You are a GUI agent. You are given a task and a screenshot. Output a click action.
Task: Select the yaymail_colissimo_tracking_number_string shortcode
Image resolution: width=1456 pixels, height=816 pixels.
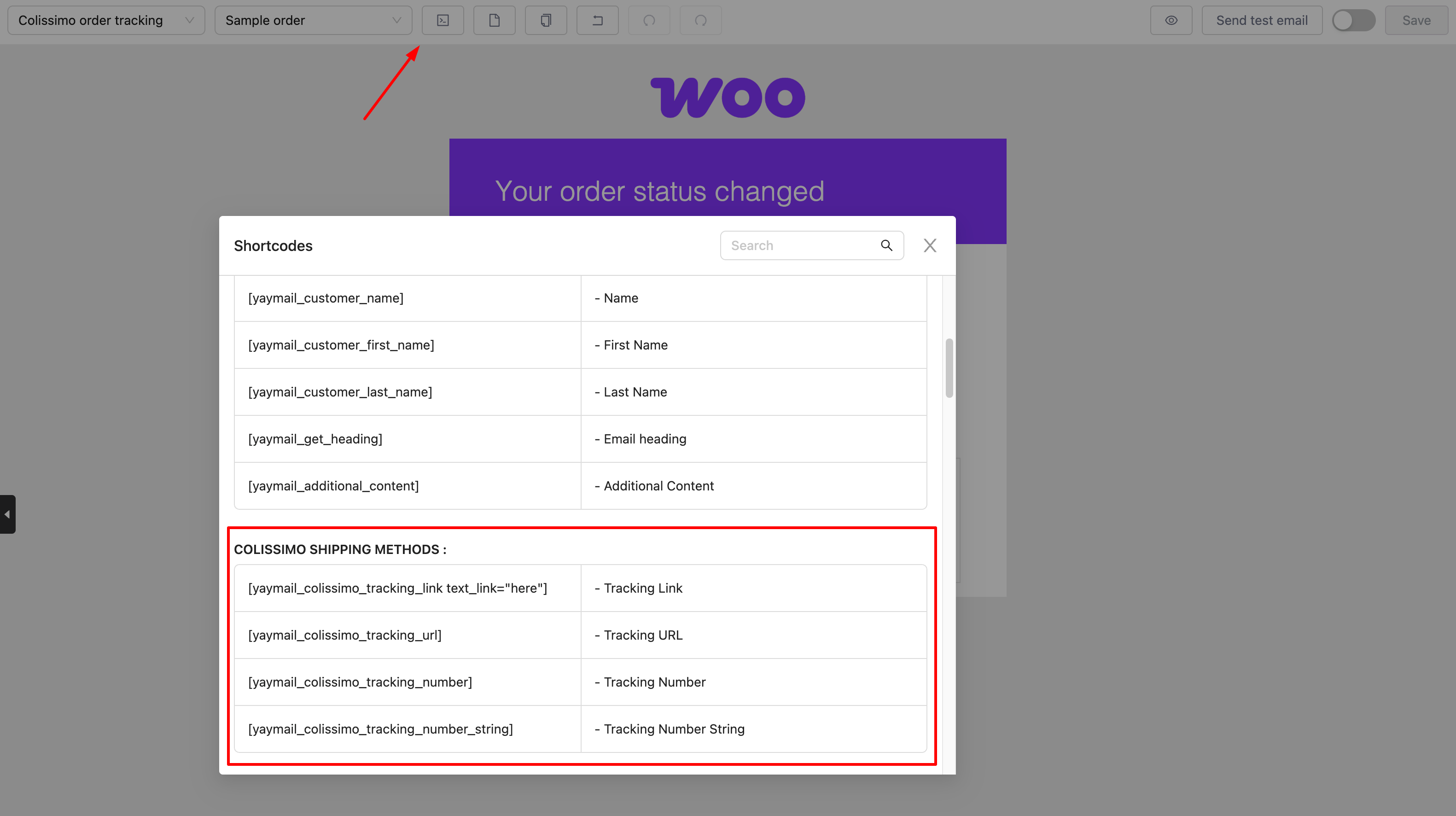(380, 729)
